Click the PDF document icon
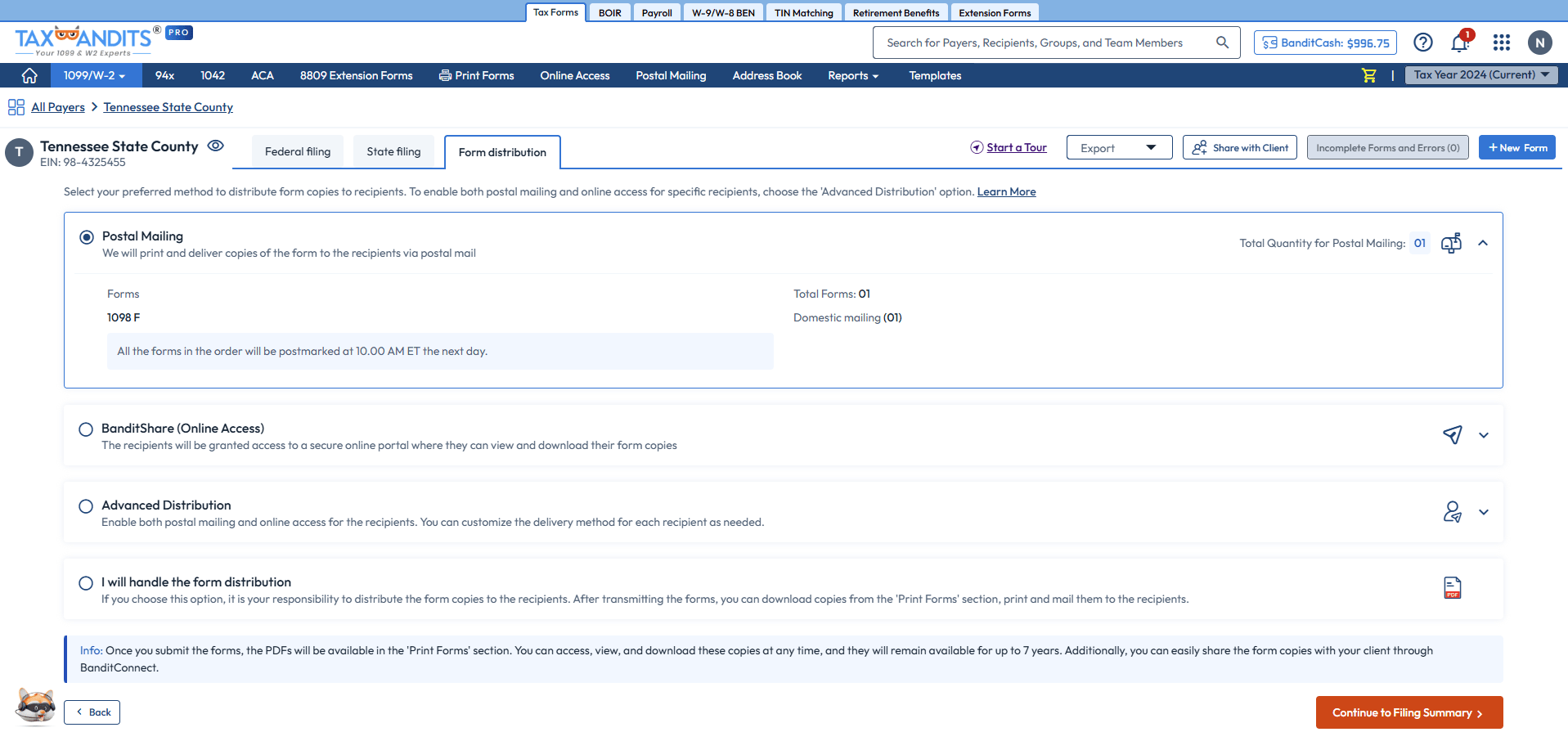1568x741 pixels. point(1453,588)
